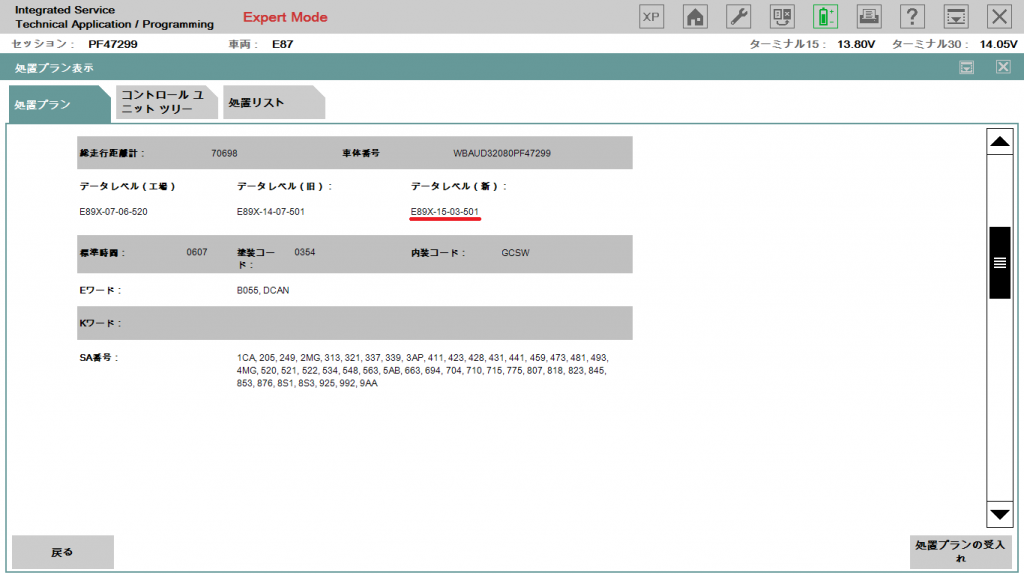Click the printer icon
This screenshot has height=575, width=1024.
(868, 16)
